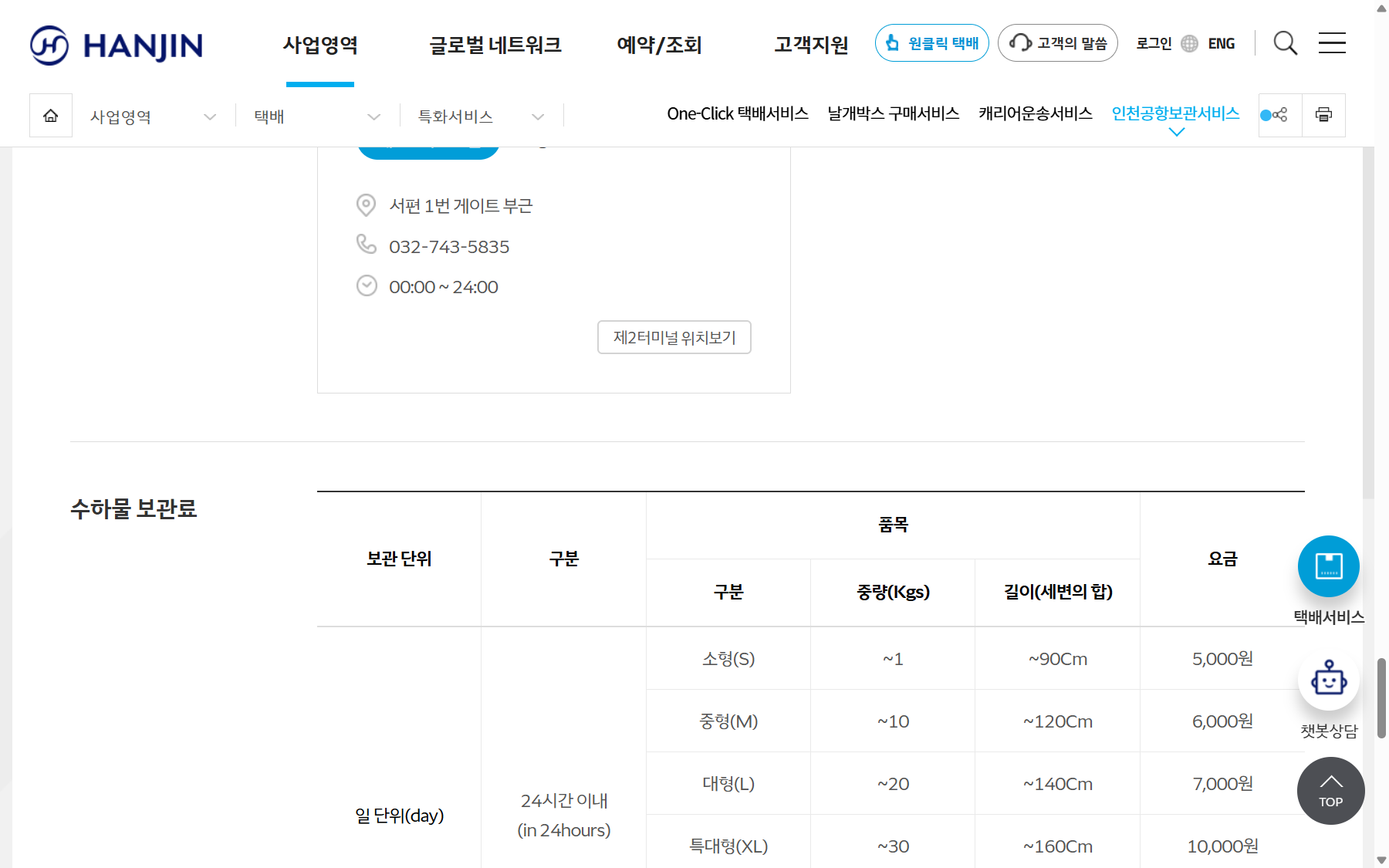Image resolution: width=1389 pixels, height=868 pixels.
Task: Click scrollbar down arrow
Action: [1381, 860]
